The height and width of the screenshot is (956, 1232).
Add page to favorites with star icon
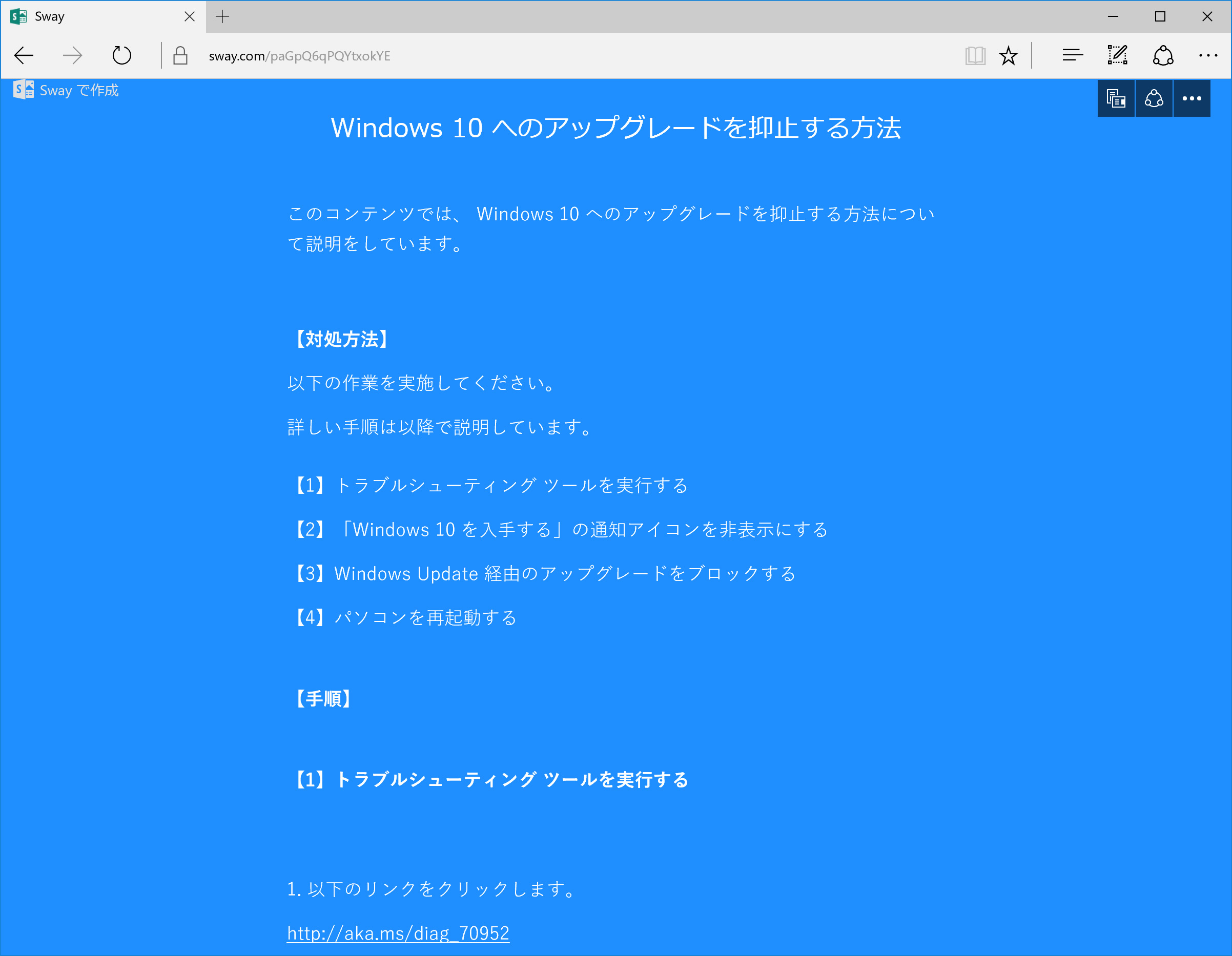pyautogui.click(x=1008, y=56)
